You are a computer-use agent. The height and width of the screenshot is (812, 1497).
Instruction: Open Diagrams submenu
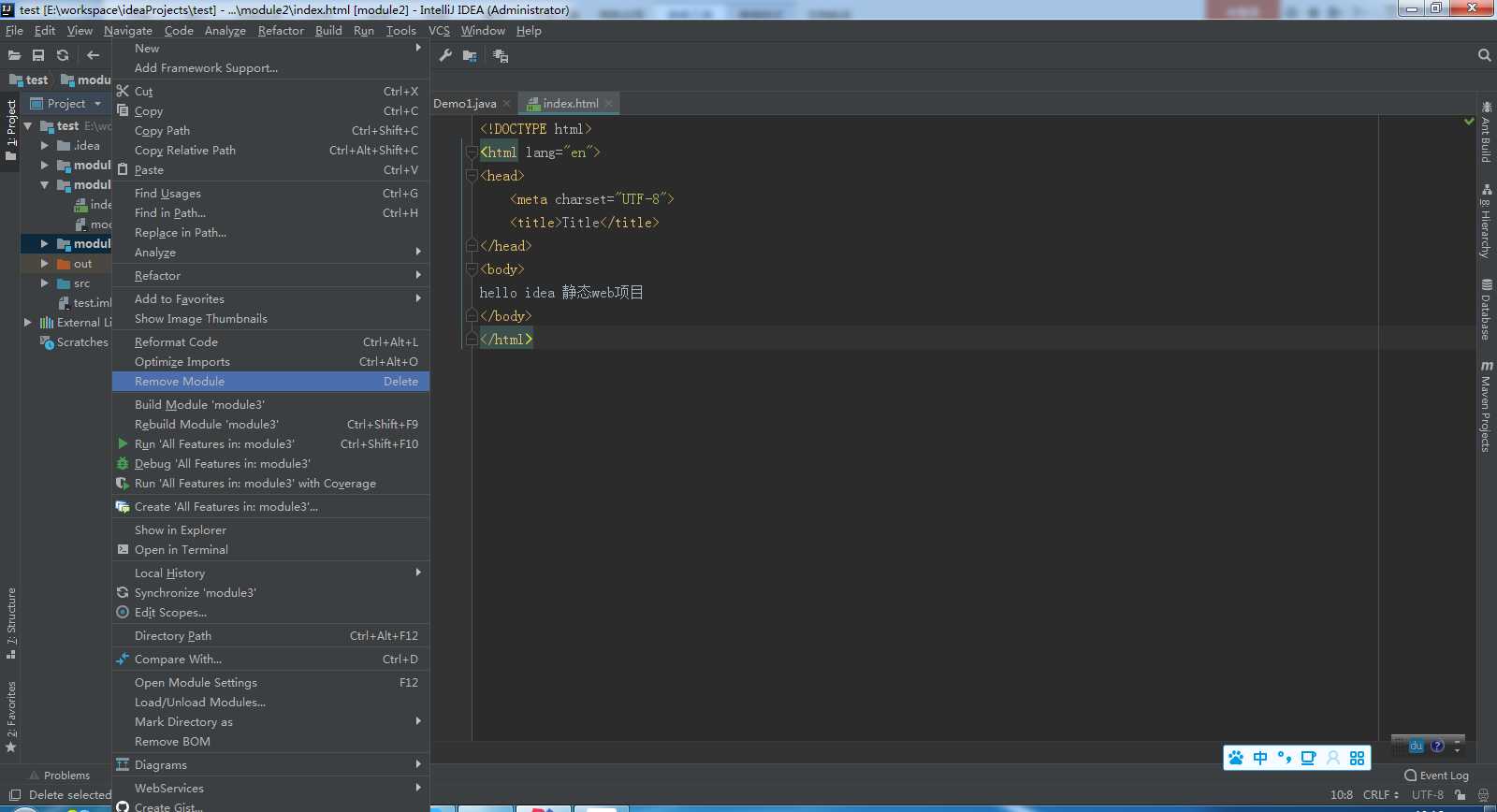point(270,765)
